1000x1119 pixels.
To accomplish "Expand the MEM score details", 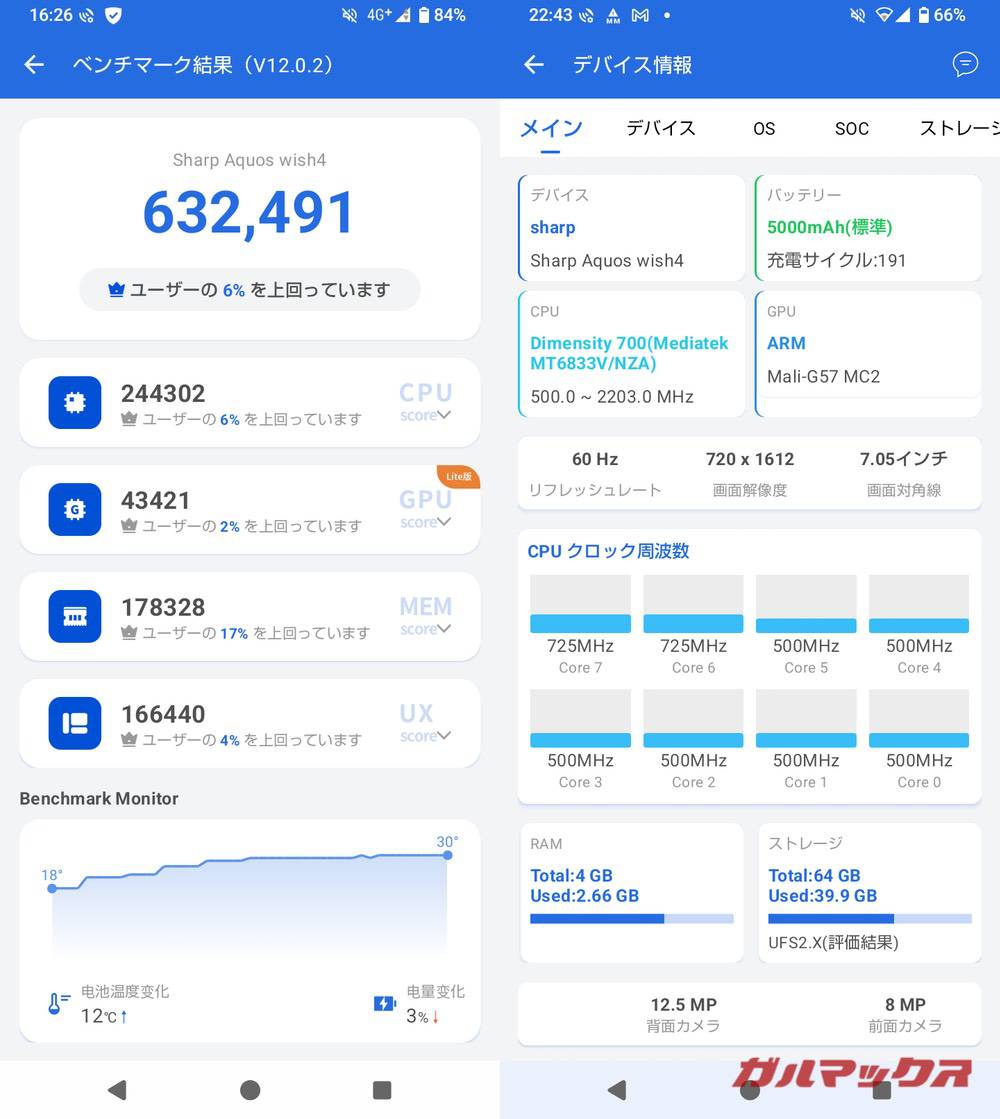I will 444,629.
